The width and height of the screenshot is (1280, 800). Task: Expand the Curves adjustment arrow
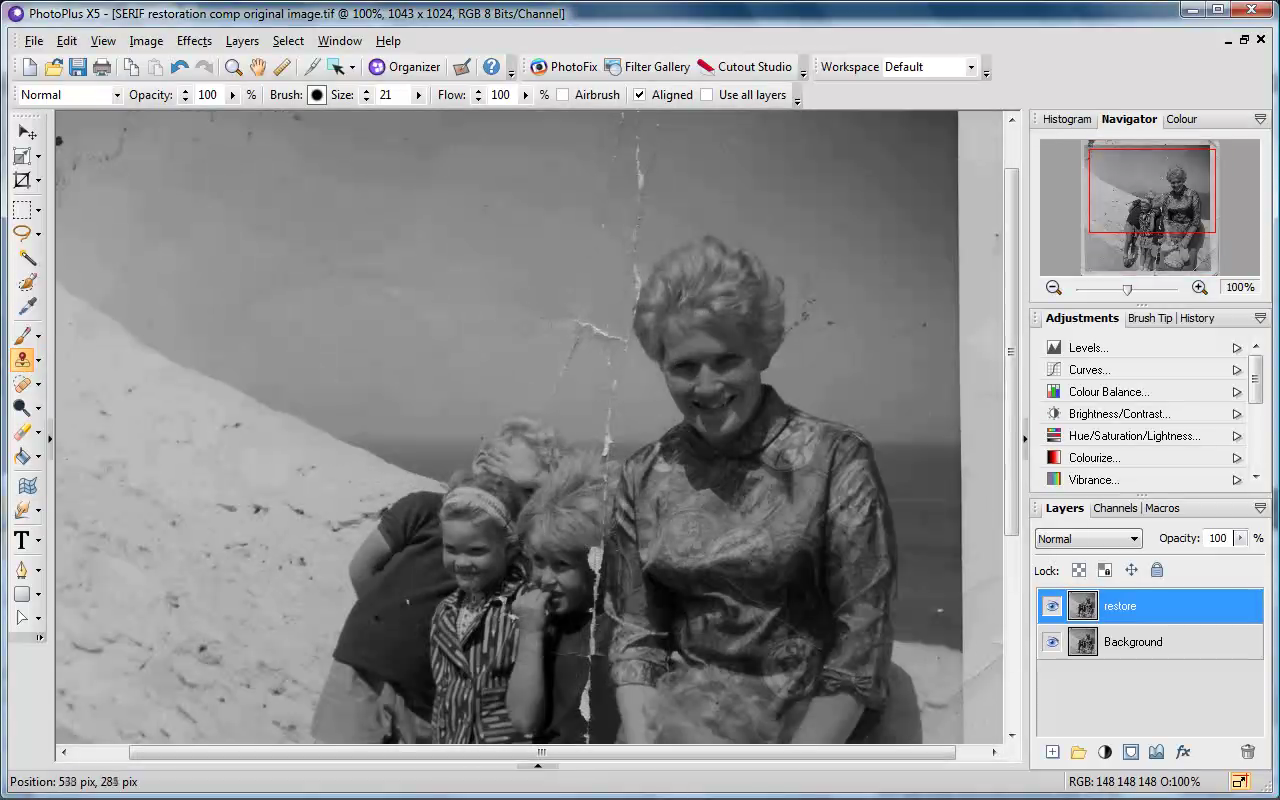click(x=1237, y=370)
